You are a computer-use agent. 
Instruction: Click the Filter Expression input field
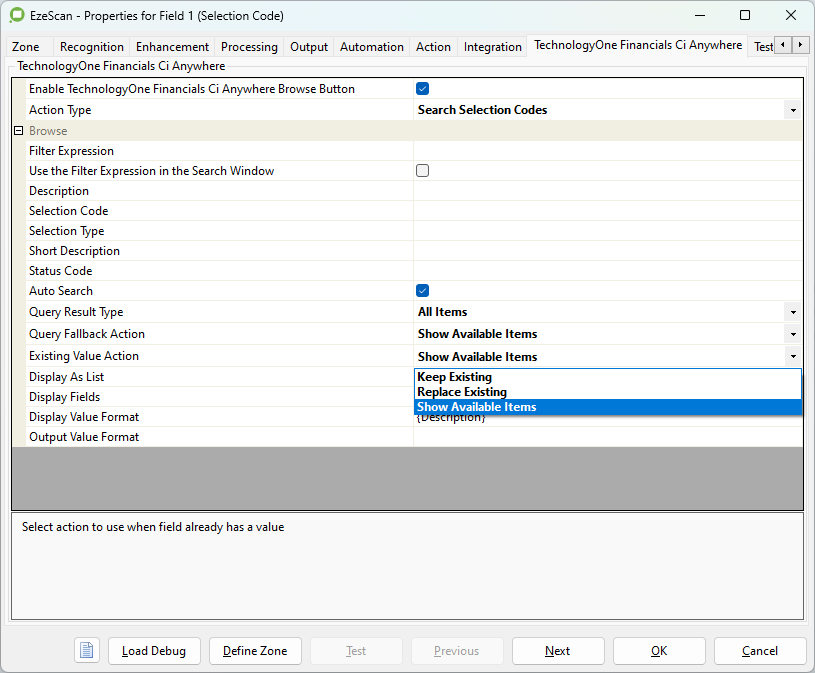point(607,151)
